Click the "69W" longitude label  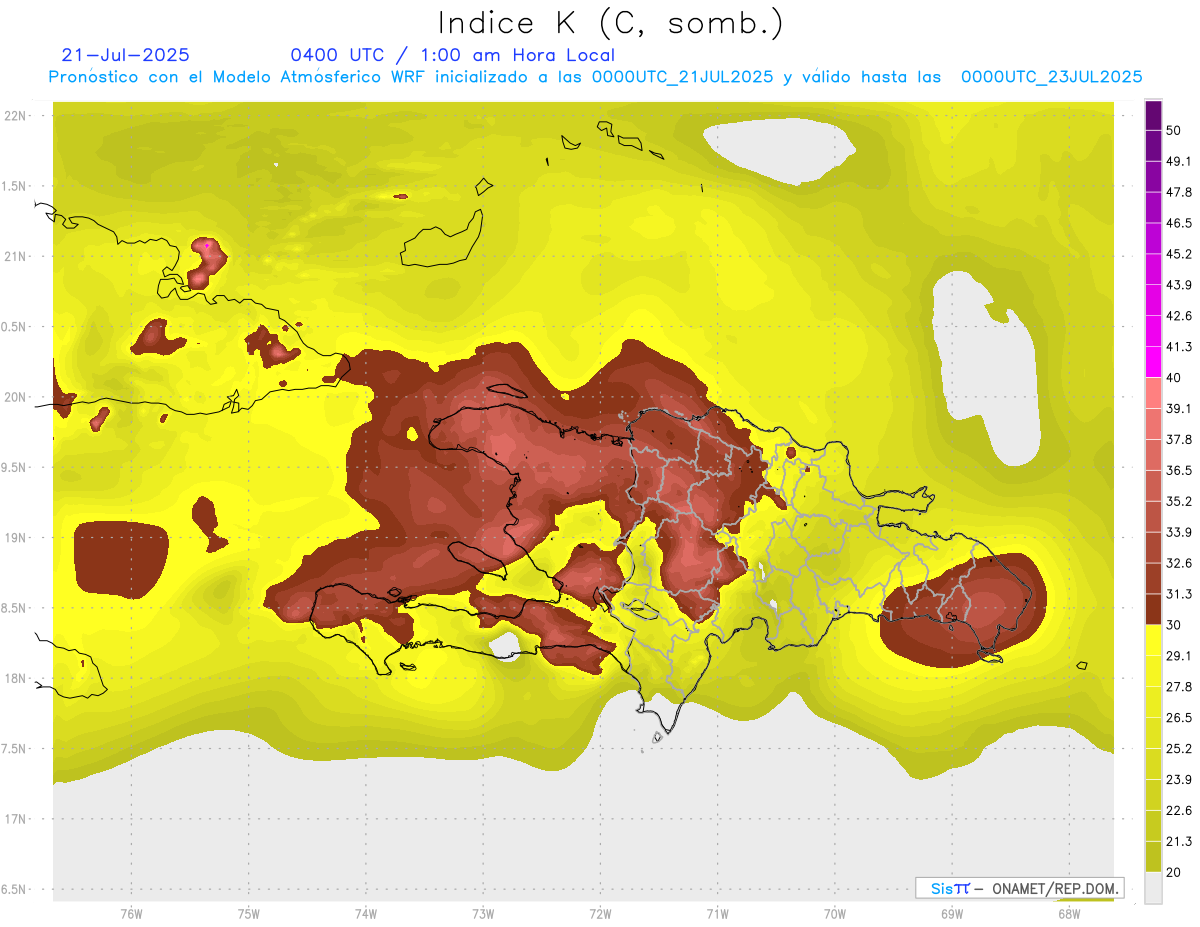(x=951, y=914)
